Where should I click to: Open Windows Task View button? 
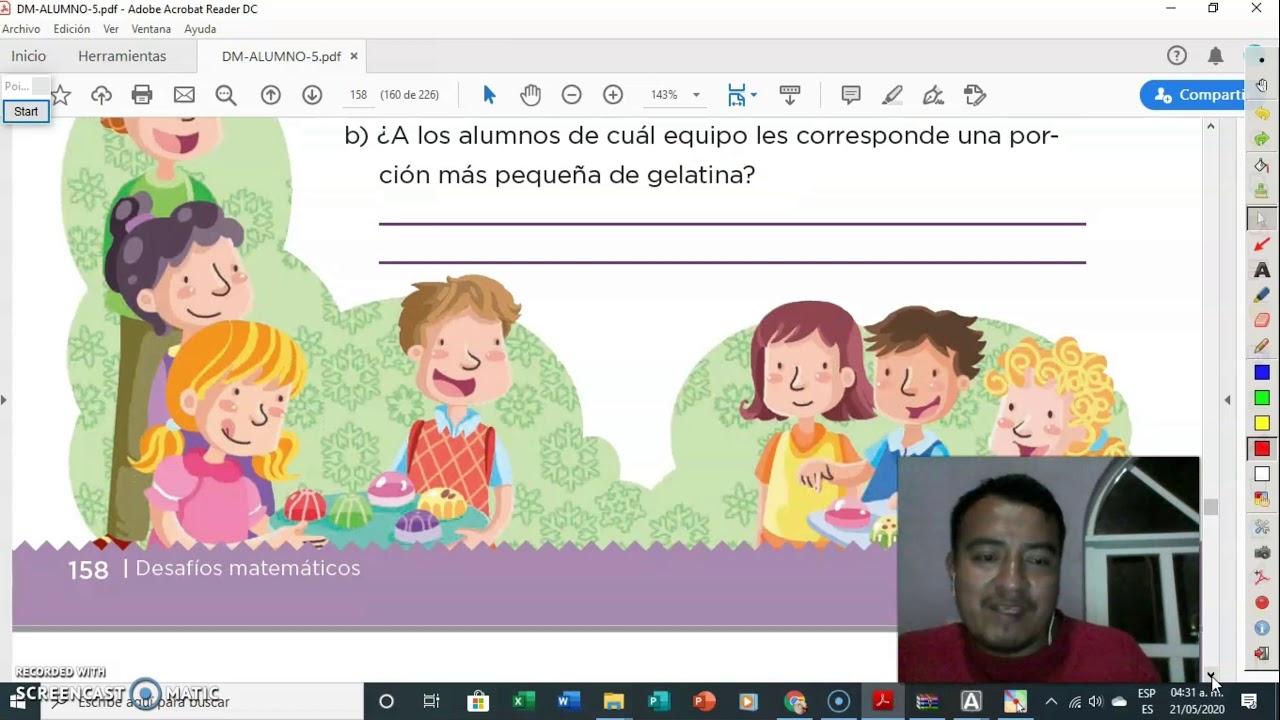click(431, 701)
